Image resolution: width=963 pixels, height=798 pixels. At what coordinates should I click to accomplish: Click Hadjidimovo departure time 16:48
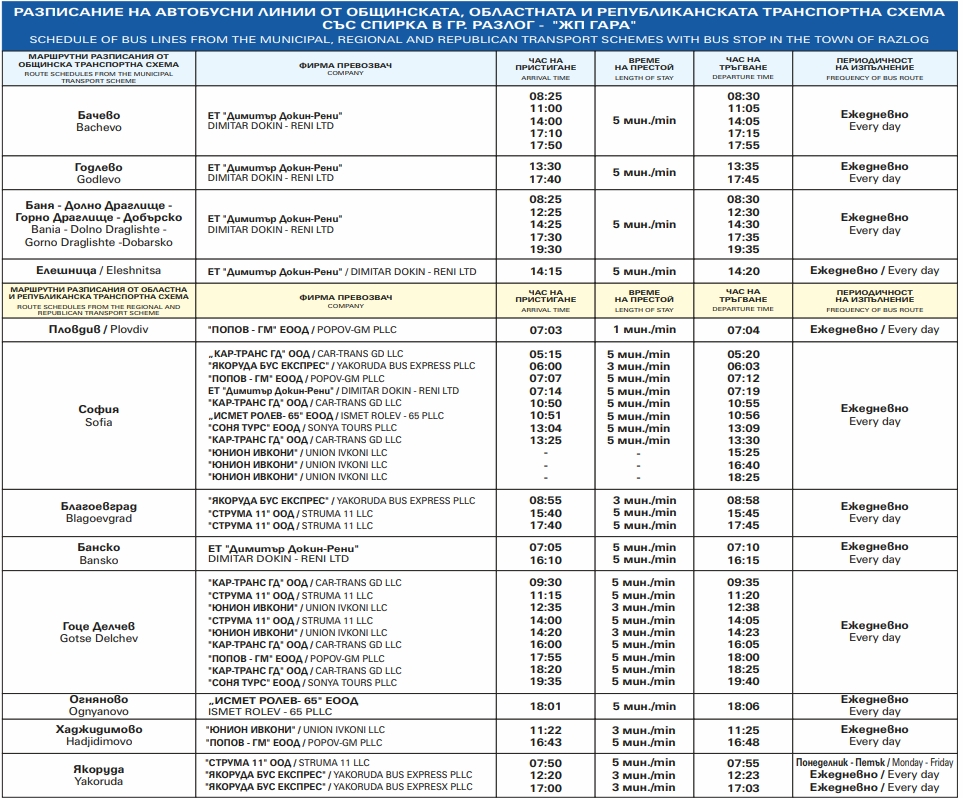[x=743, y=743]
